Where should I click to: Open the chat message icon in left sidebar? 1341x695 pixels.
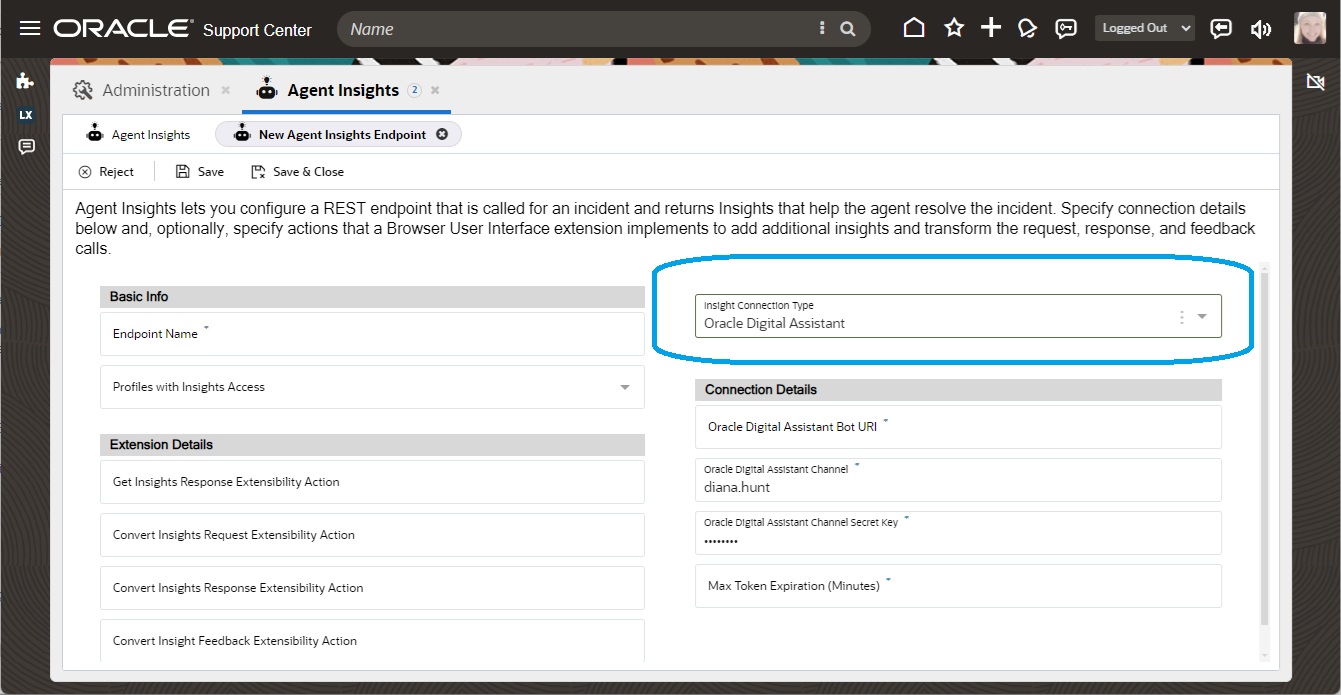pos(26,147)
